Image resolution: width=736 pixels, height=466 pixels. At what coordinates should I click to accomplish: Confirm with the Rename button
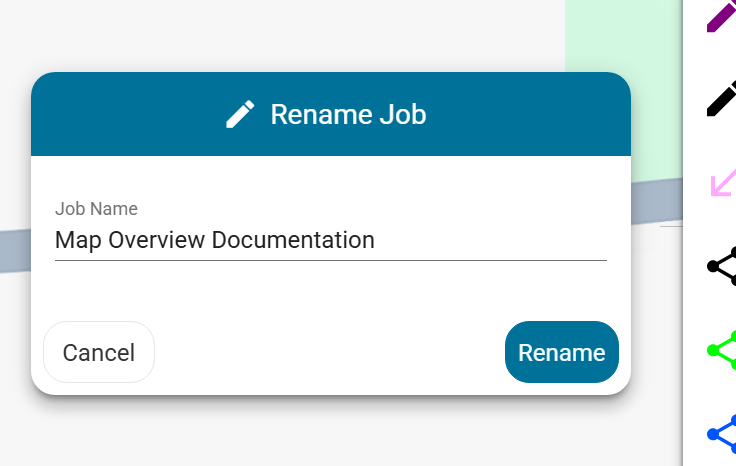(562, 352)
